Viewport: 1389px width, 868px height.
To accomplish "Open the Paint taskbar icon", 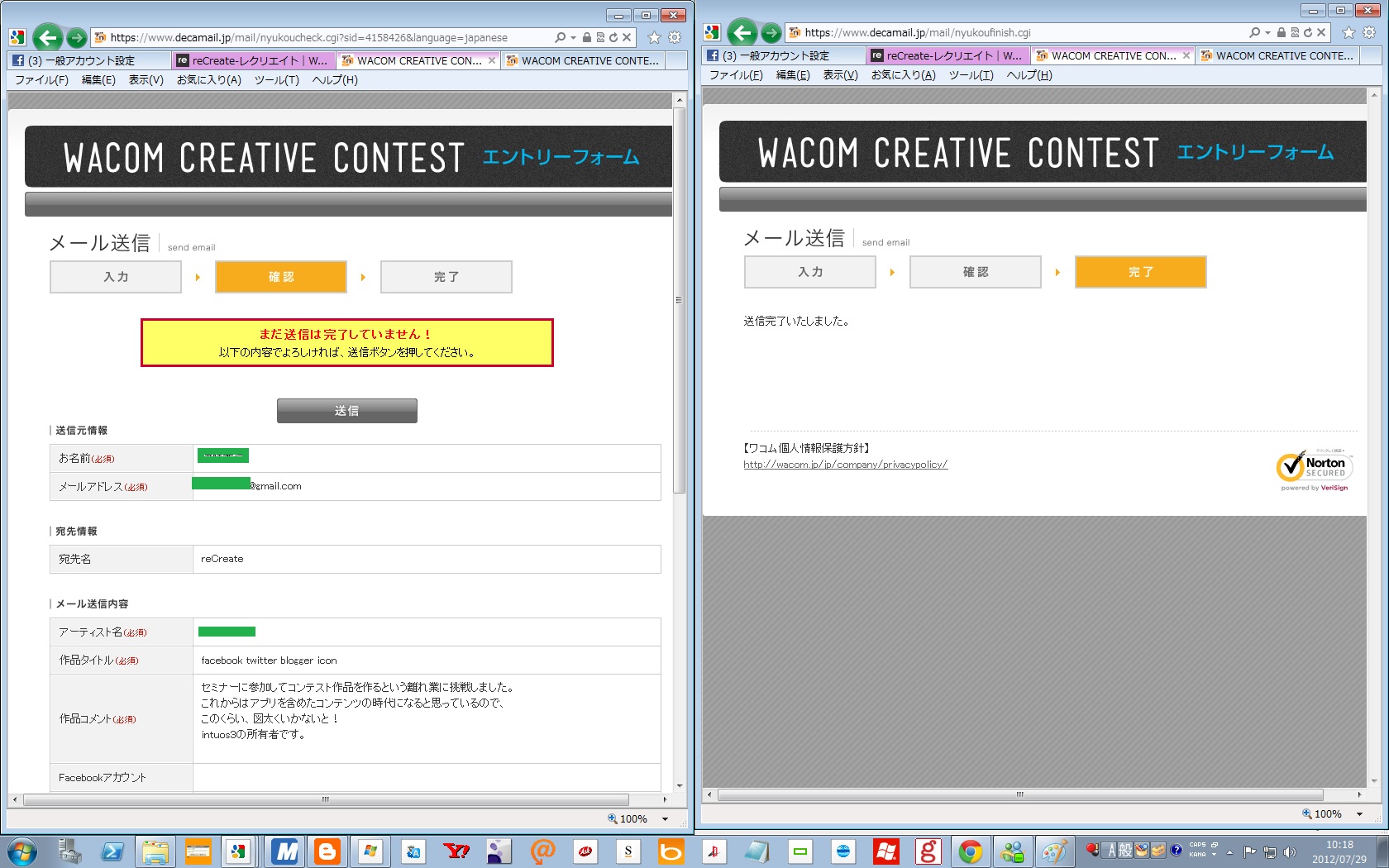I will pos(1055,851).
